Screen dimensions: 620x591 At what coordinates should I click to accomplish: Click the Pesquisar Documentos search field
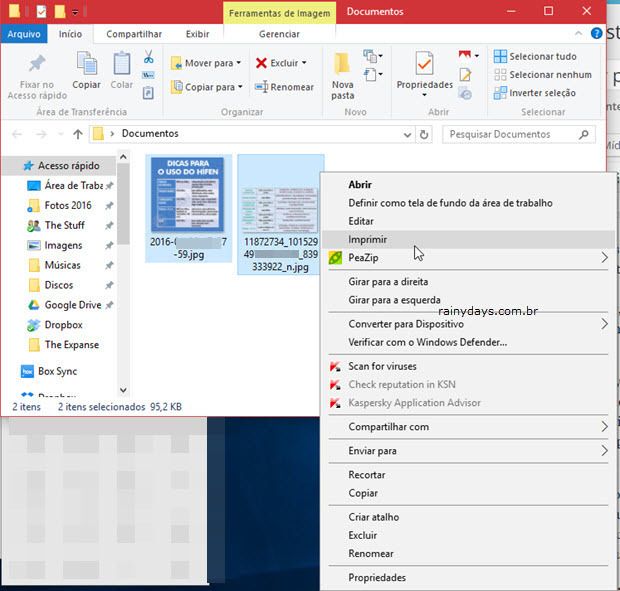click(x=508, y=134)
